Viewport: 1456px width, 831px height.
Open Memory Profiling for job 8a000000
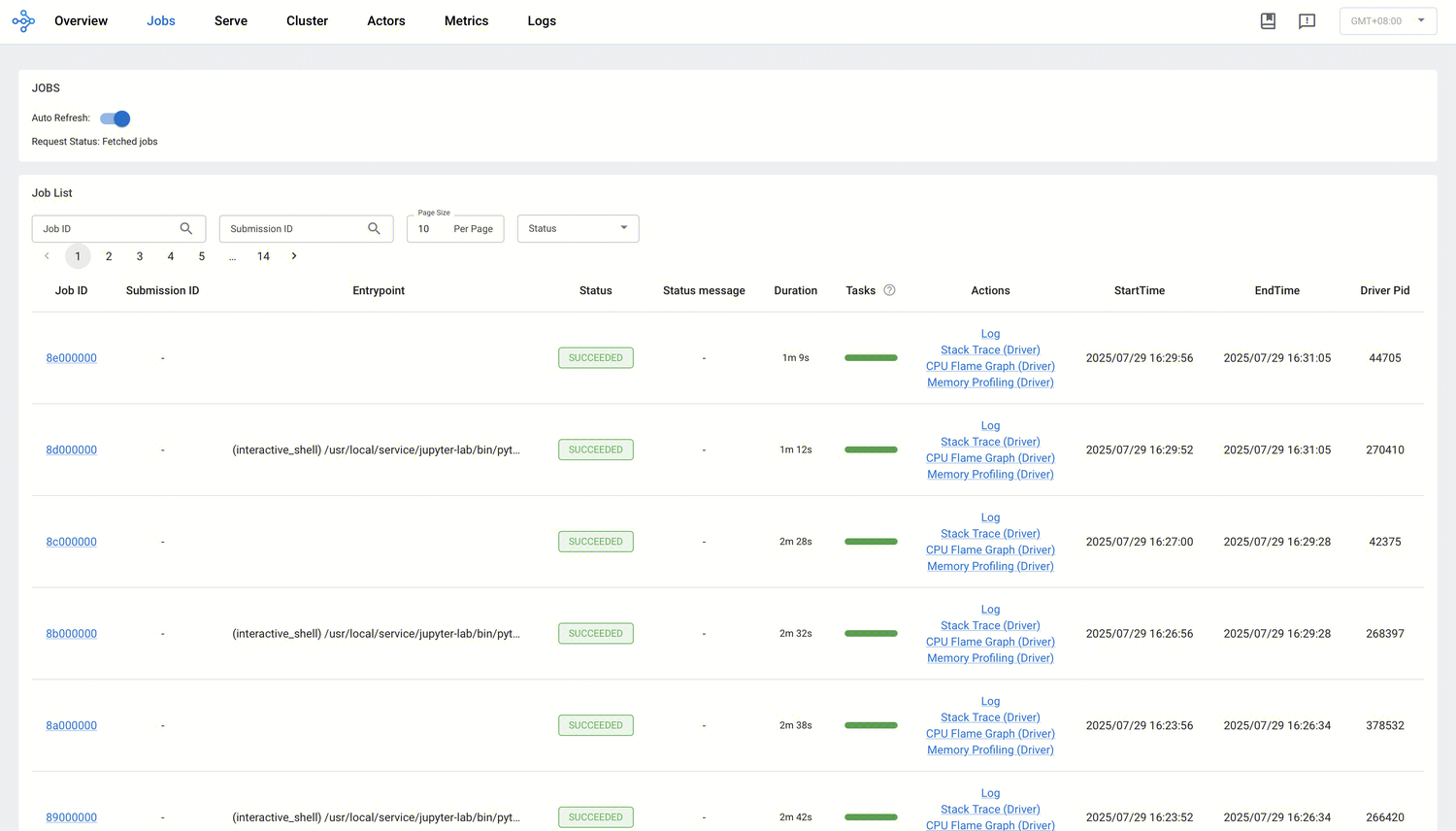pos(990,750)
